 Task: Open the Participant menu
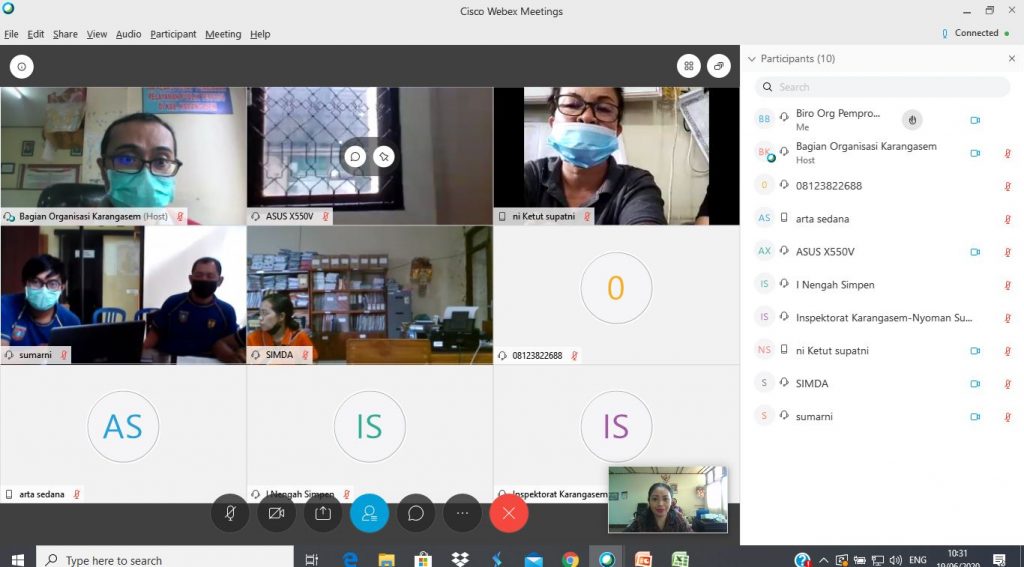point(173,34)
